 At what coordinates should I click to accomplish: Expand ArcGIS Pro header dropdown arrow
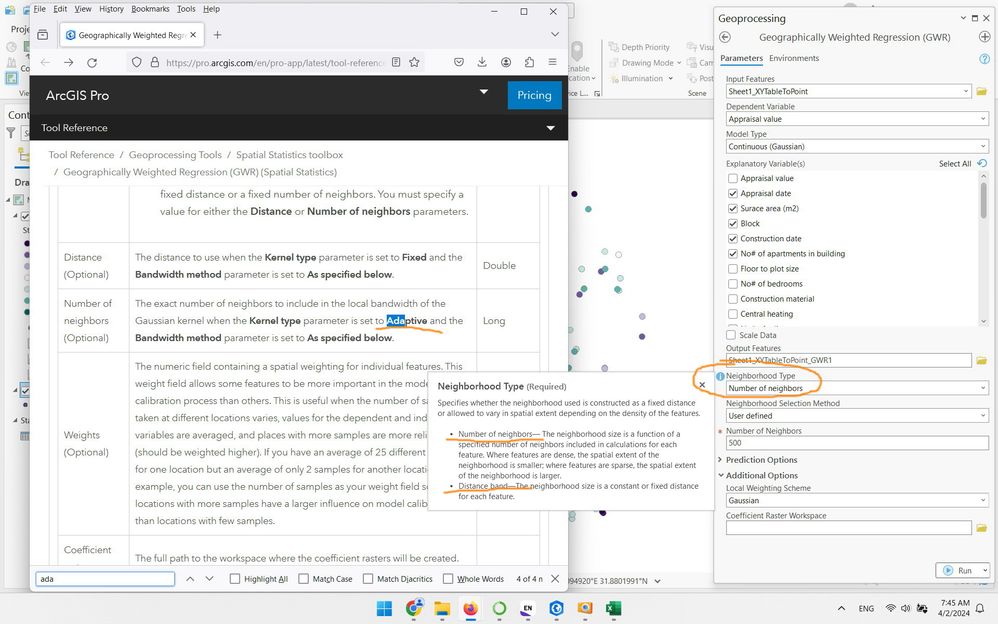coord(484,92)
